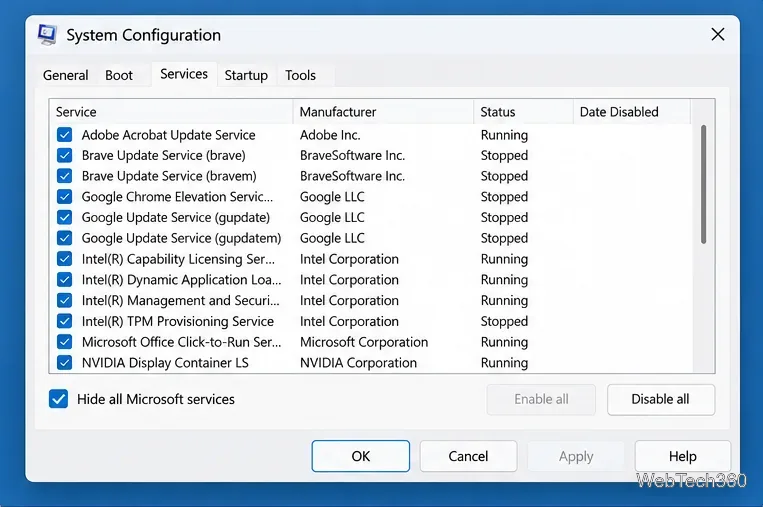
Task: Toggle Intel(R) Management and Security checkbox
Action: (x=64, y=300)
